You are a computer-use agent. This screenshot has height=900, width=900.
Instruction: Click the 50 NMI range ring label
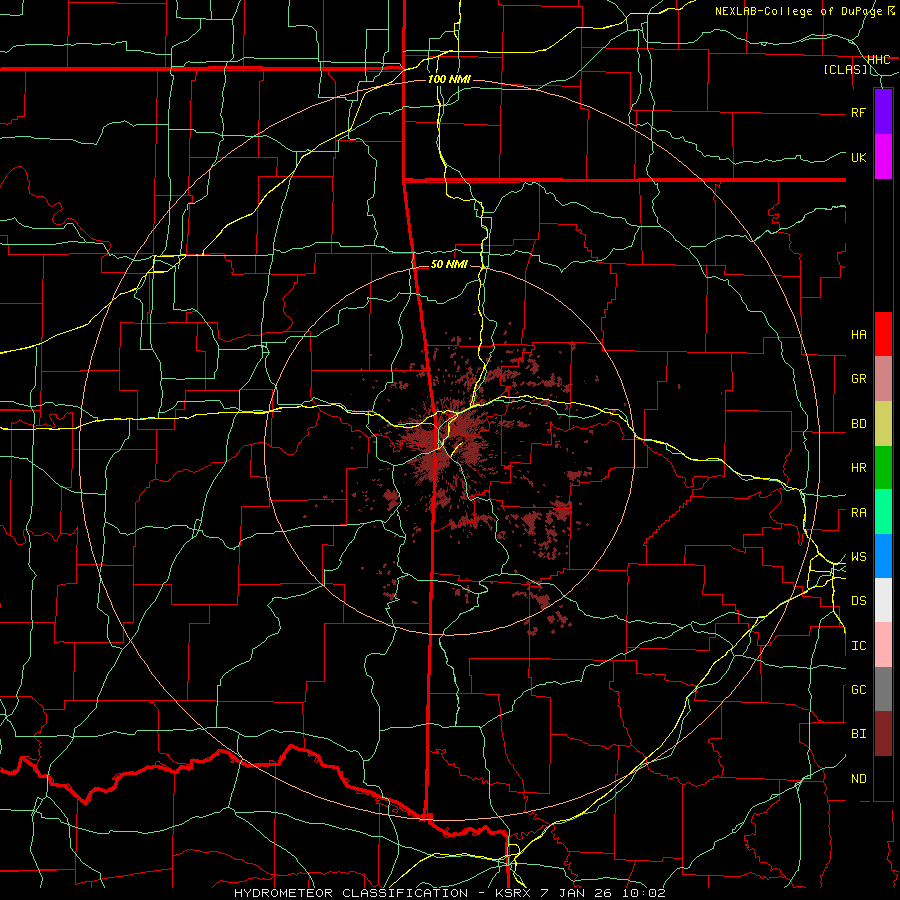pyautogui.click(x=449, y=264)
